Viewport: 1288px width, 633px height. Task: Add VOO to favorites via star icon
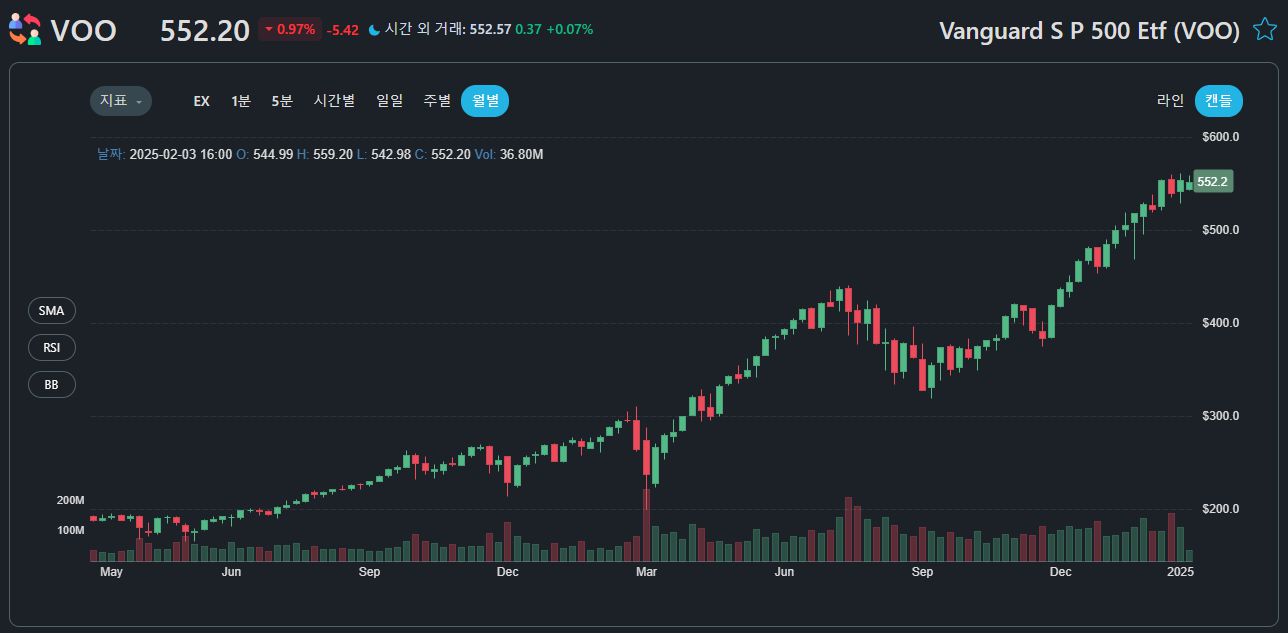pos(1264,30)
